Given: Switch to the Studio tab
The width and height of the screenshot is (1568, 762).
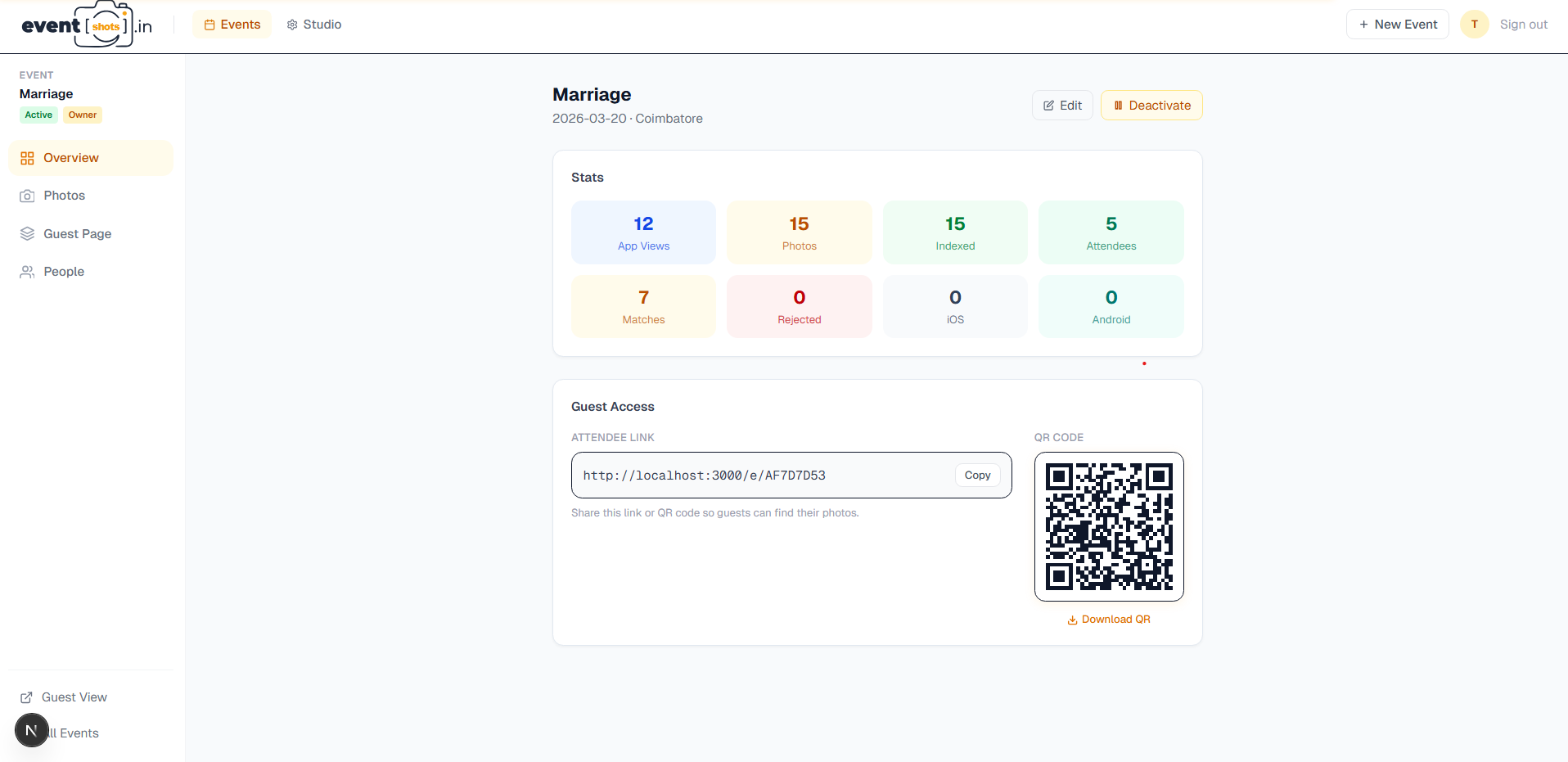Looking at the screenshot, I should coord(313,25).
